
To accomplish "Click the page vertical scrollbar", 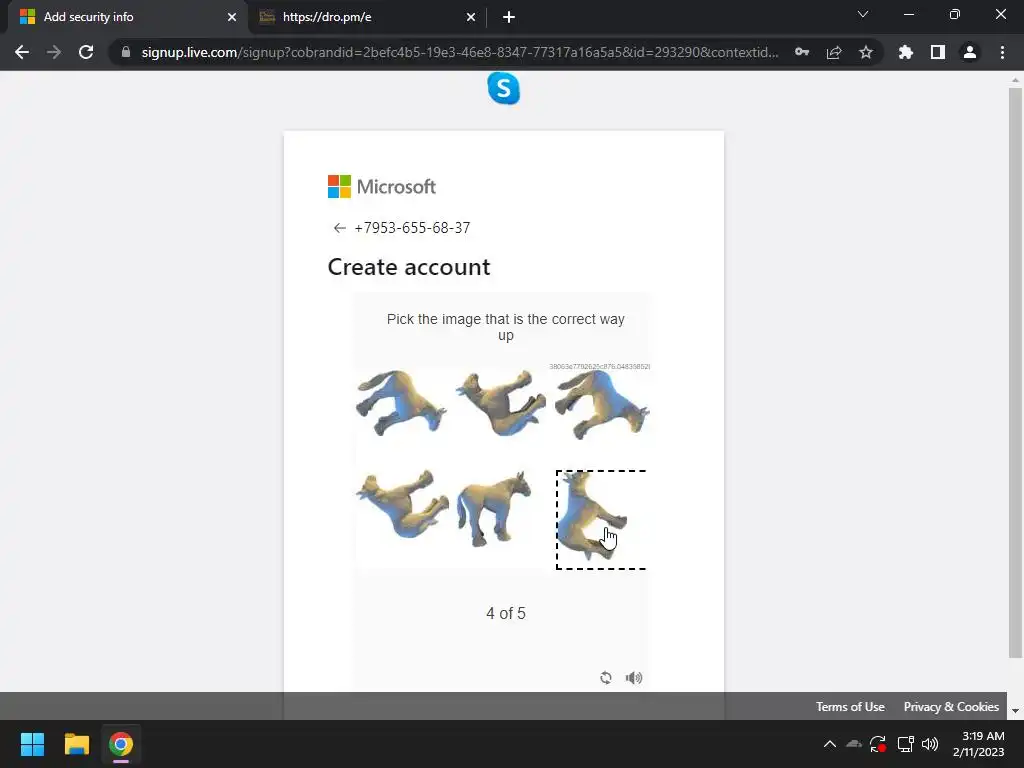I will (1015, 372).
